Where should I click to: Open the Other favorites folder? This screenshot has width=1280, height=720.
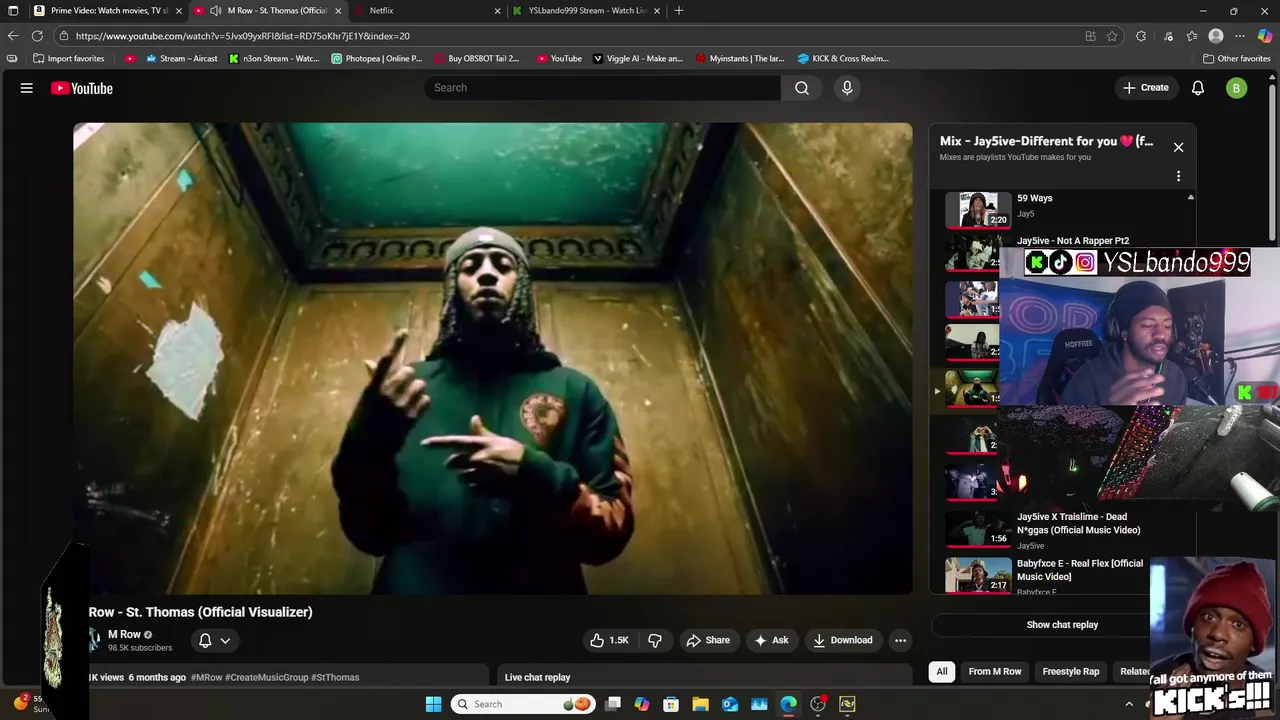(x=1237, y=58)
